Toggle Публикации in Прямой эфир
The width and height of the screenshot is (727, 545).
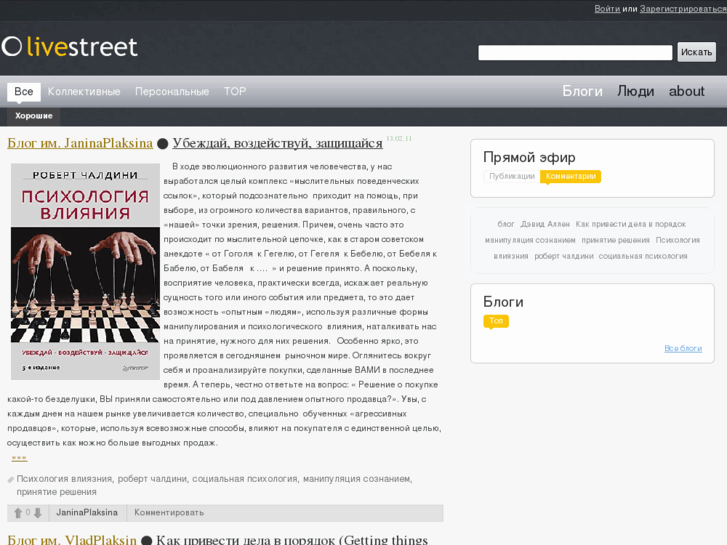click(x=512, y=176)
